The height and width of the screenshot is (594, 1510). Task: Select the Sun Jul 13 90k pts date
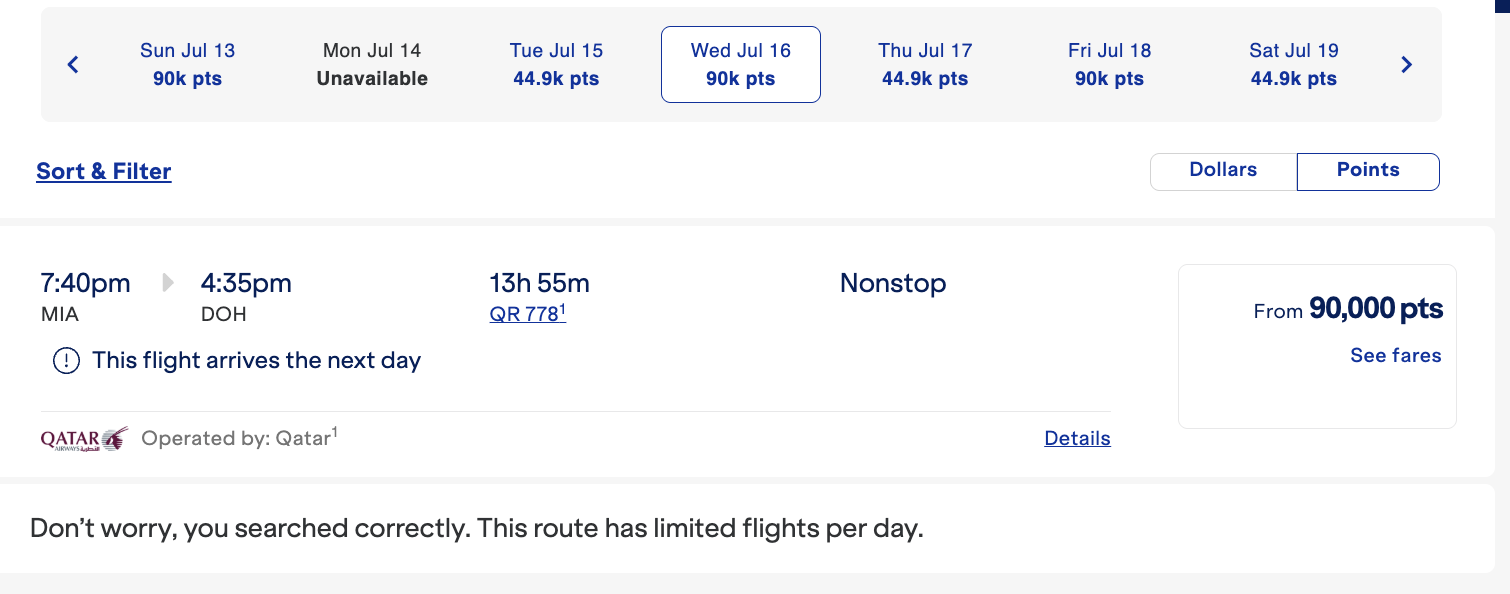coord(187,64)
